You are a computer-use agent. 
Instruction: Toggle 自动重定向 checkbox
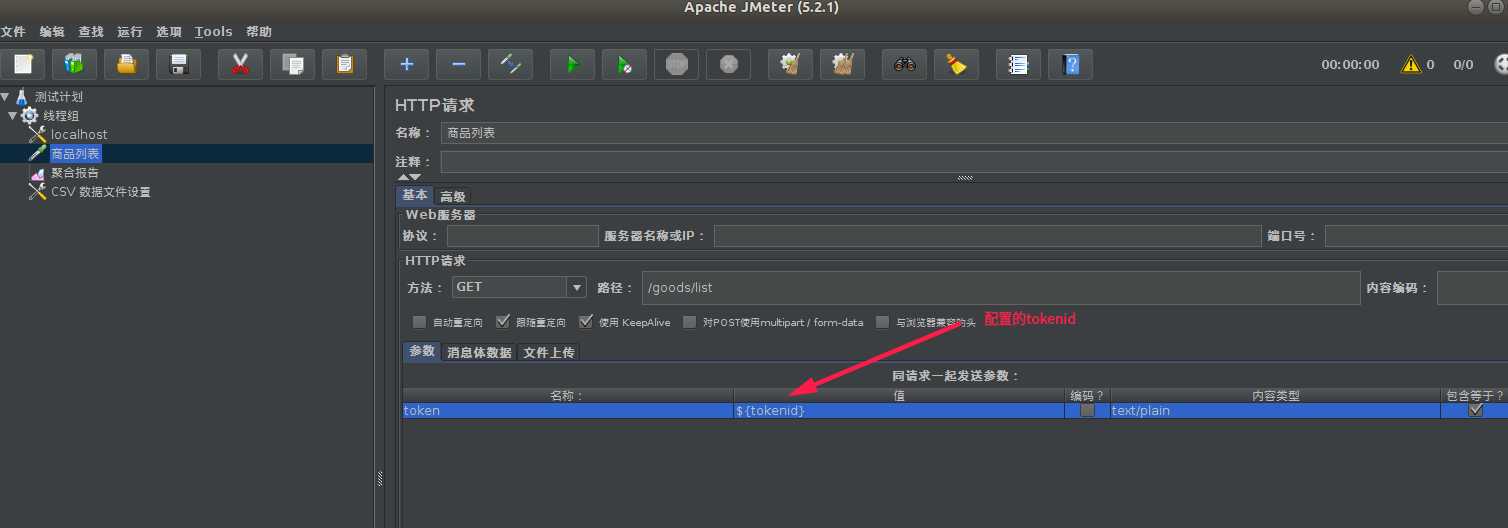coord(420,322)
